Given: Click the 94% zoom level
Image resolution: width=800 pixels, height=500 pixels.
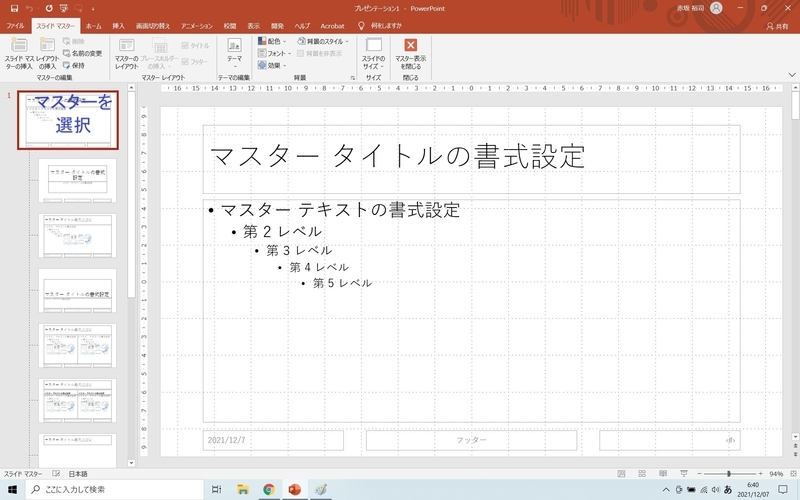Looking at the screenshot, I should 776,474.
